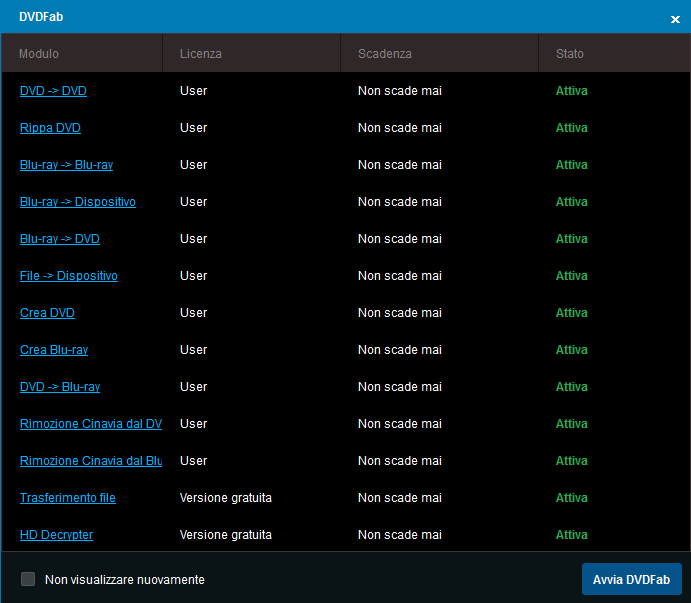Viewport: 691px width, 603px height.
Task: Open the Blu-ray -> Blu-ray link
Action: 67,165
